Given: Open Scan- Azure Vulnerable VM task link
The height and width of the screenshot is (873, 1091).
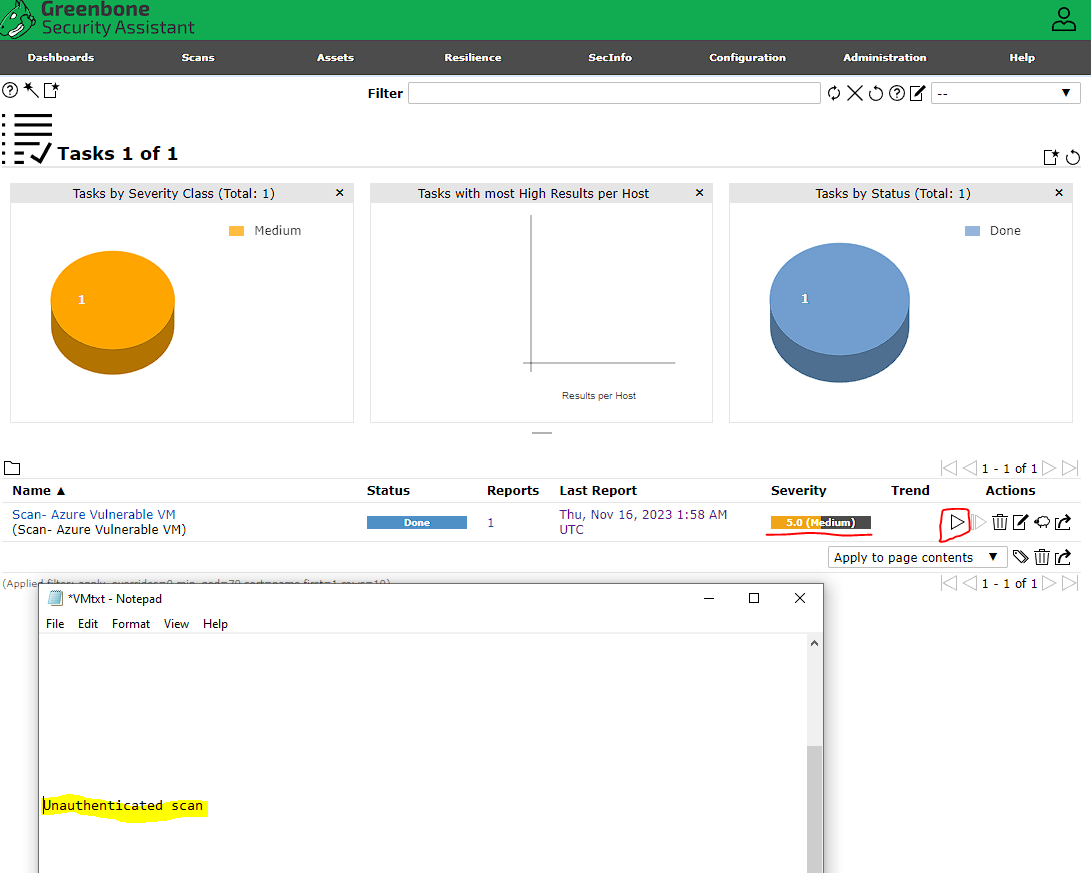Looking at the screenshot, I should coord(94,514).
